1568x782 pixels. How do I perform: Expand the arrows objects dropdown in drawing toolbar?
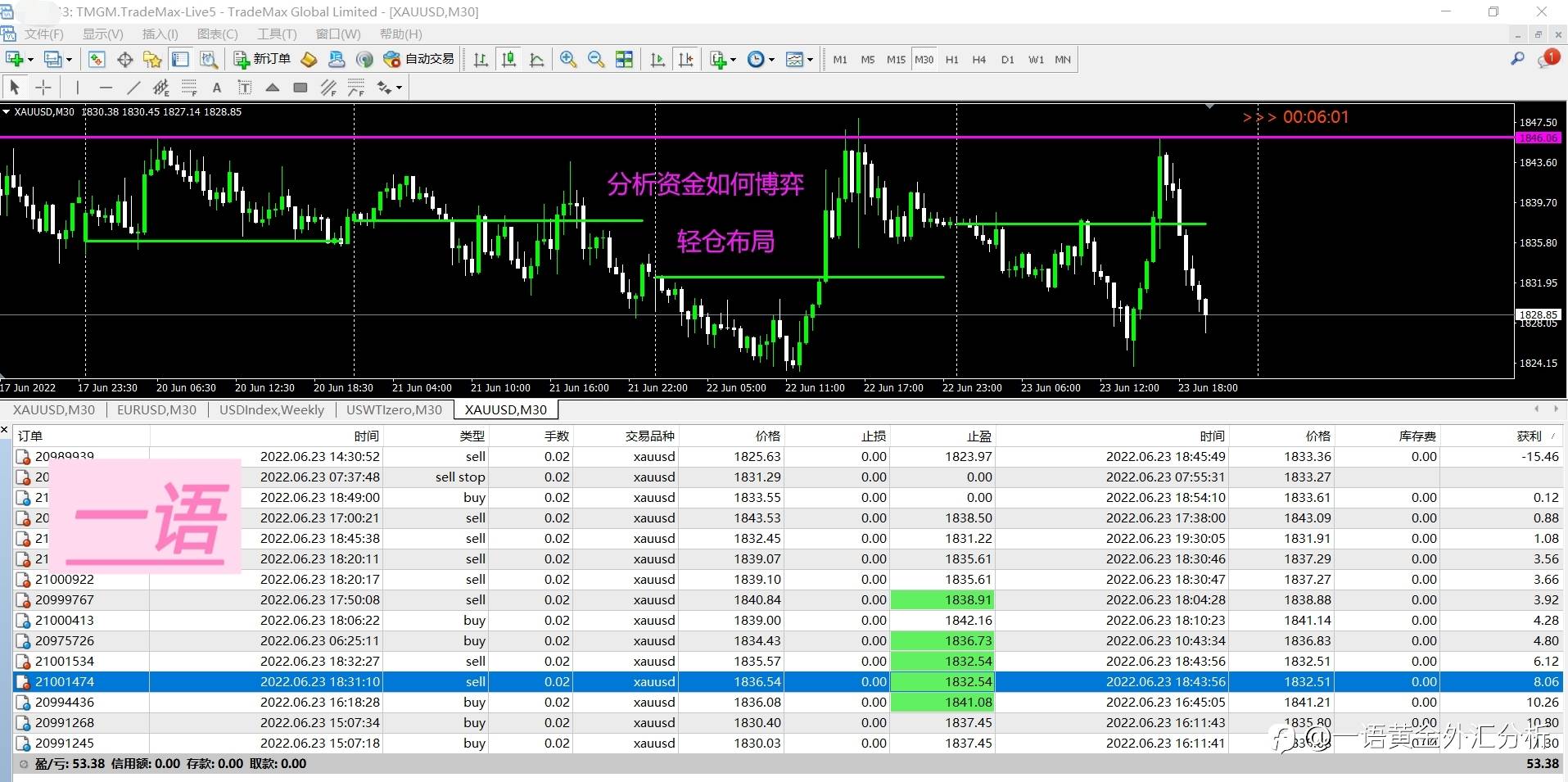(399, 88)
